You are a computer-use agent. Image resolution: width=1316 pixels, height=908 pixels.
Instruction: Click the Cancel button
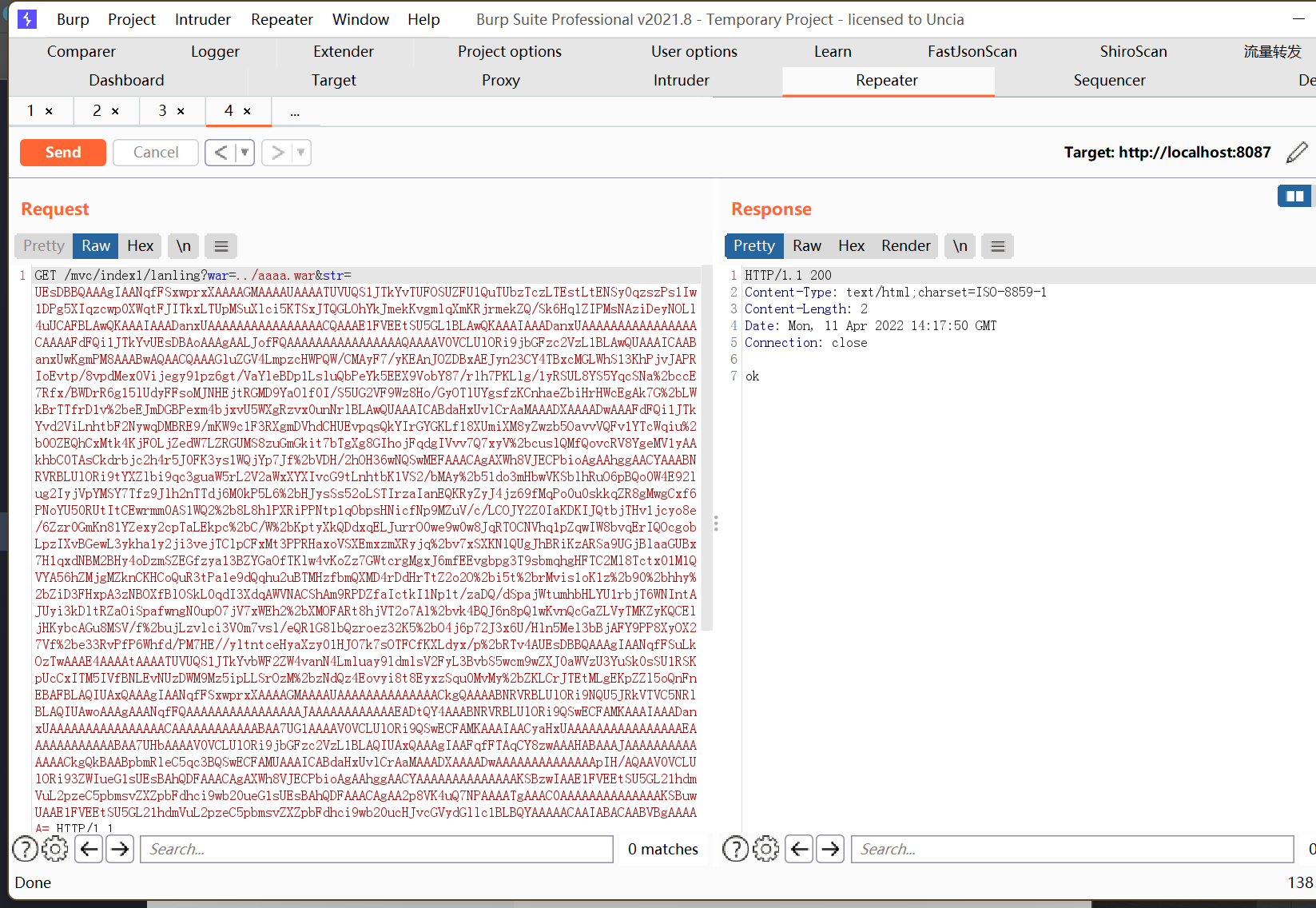(156, 152)
